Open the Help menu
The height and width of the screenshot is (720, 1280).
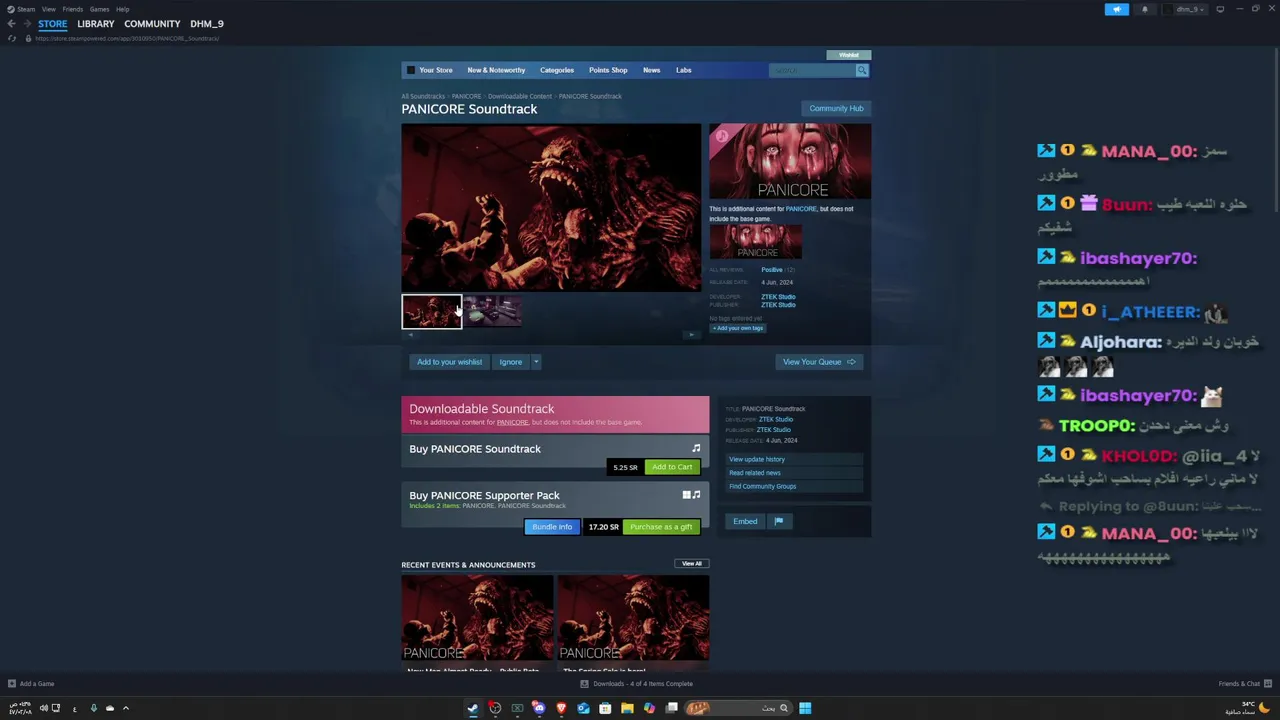122,9
